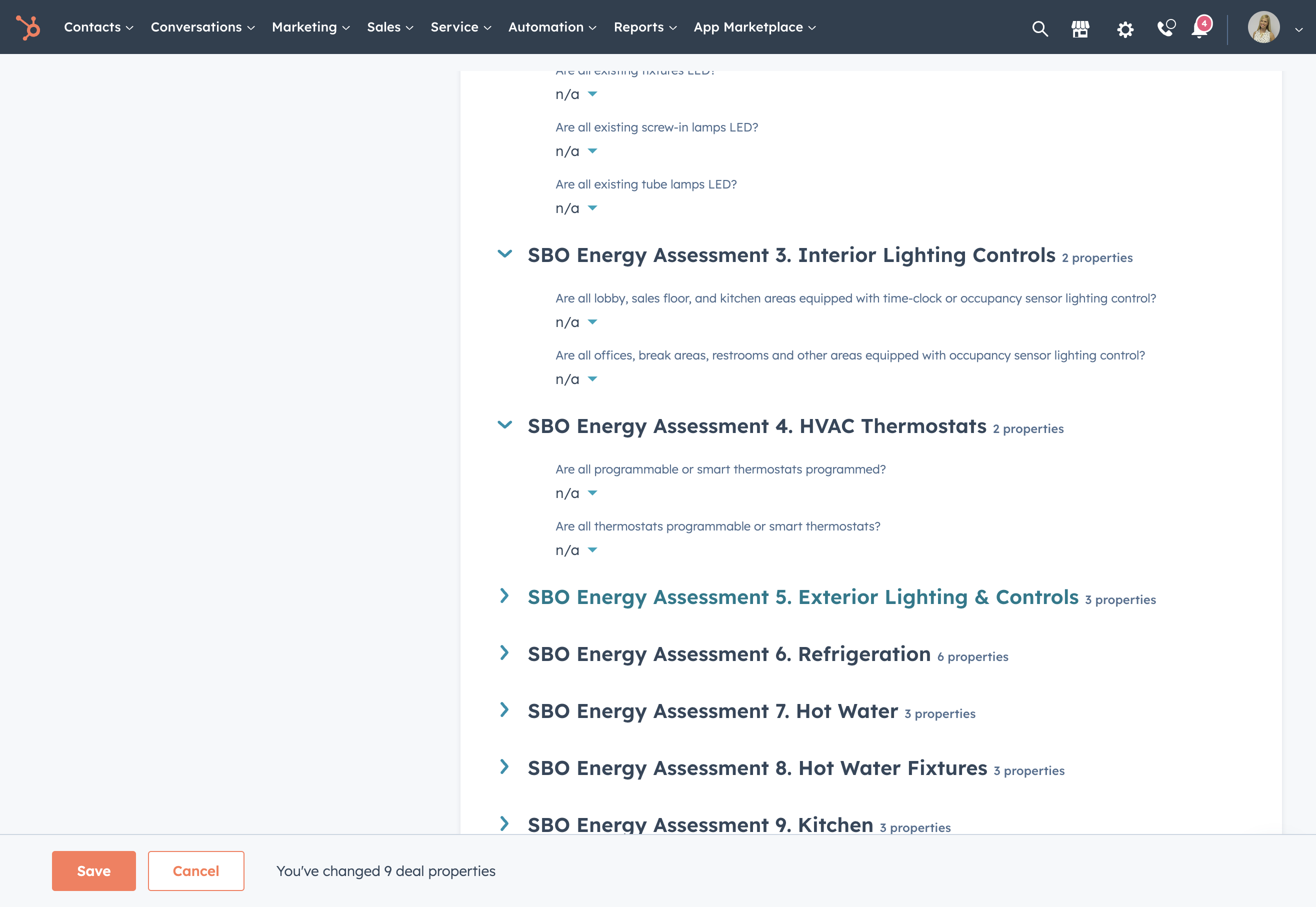The image size is (1316, 907).
Task: Click the Save button
Action: coord(94,870)
